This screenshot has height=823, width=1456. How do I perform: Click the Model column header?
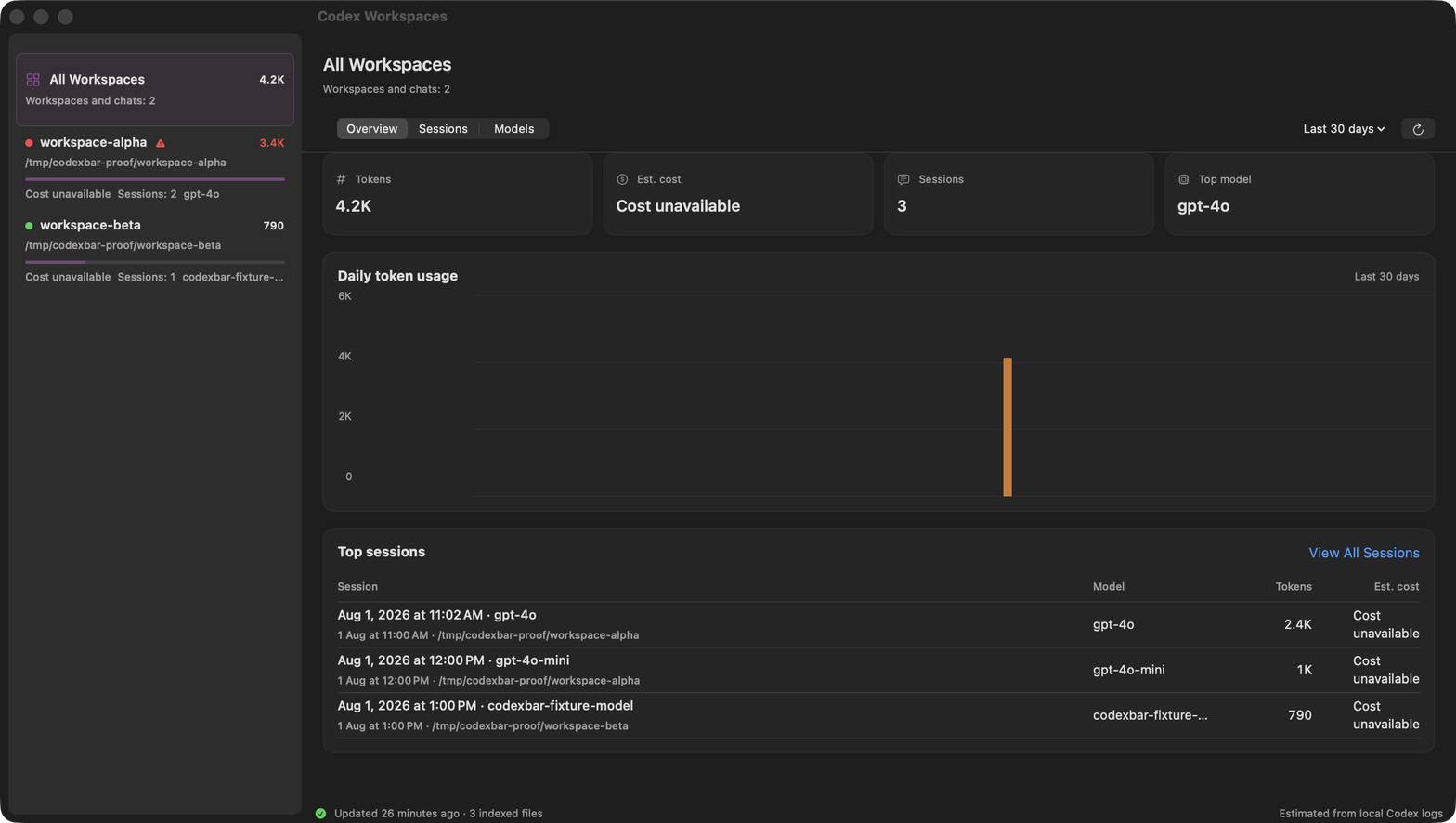click(1109, 587)
